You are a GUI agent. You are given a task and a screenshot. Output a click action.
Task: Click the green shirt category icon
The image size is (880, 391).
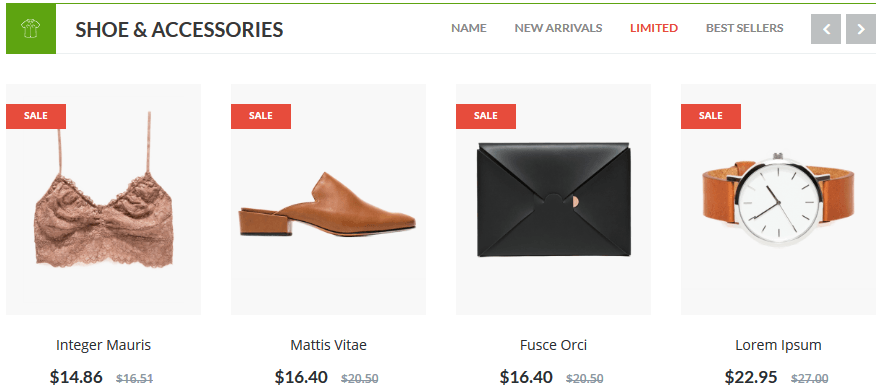tap(31, 29)
